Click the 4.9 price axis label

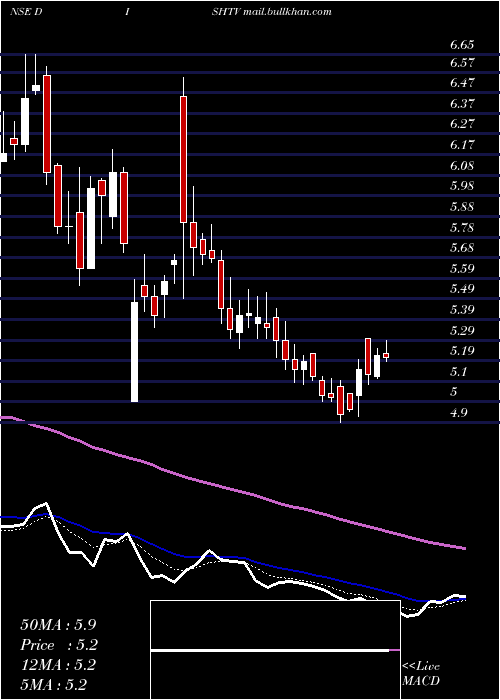[459, 412]
